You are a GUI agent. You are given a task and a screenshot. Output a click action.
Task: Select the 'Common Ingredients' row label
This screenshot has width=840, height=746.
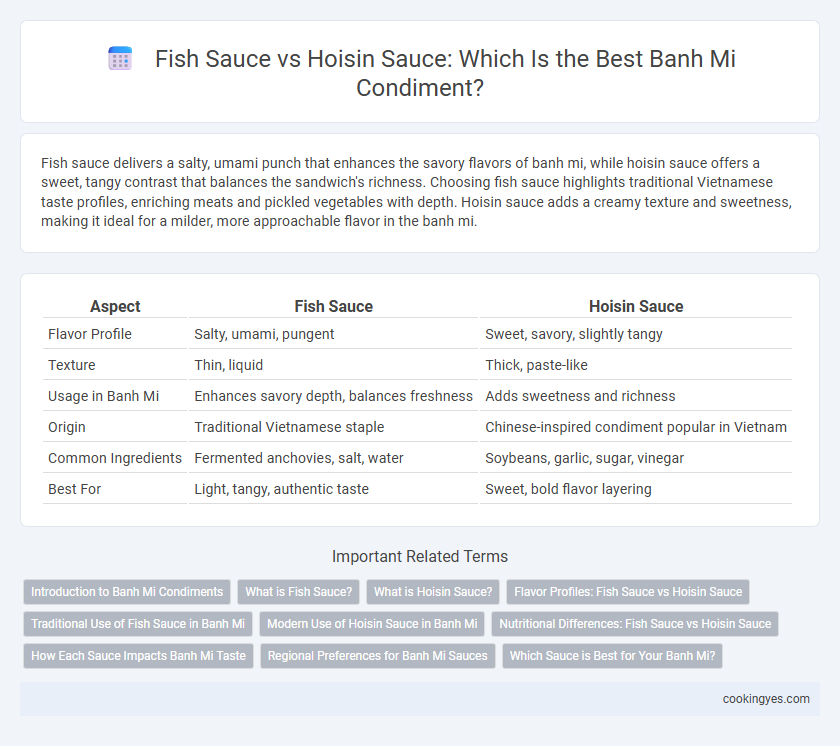point(115,458)
